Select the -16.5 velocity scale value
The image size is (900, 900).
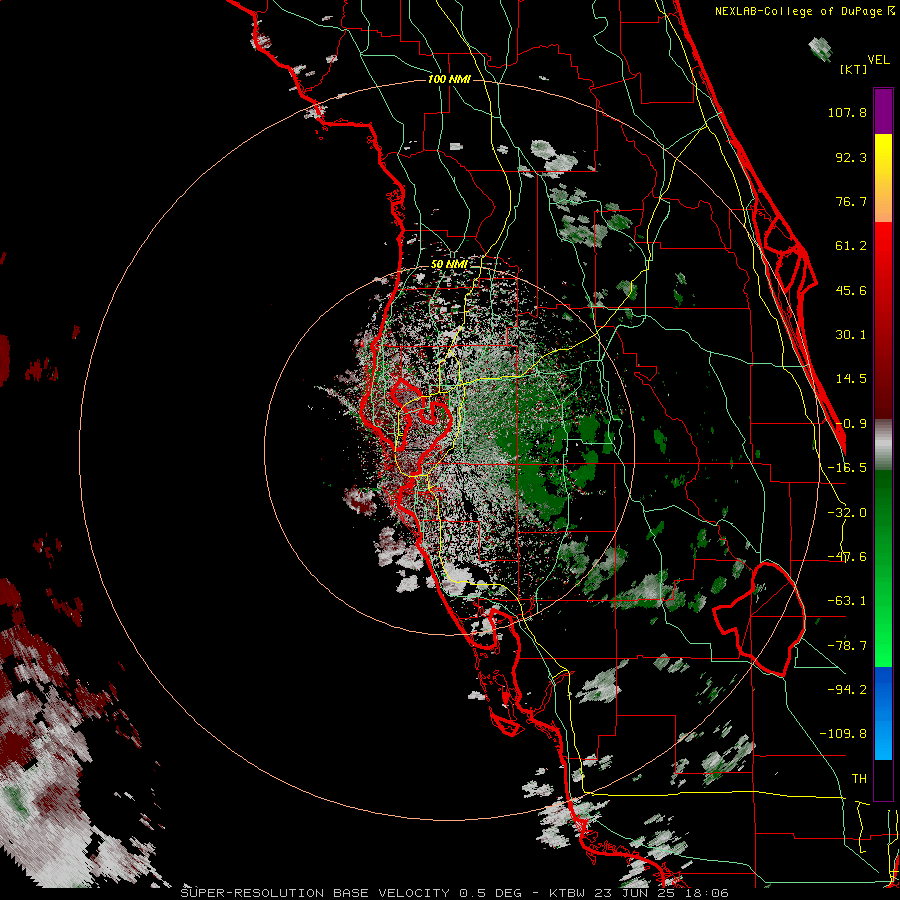(847, 468)
